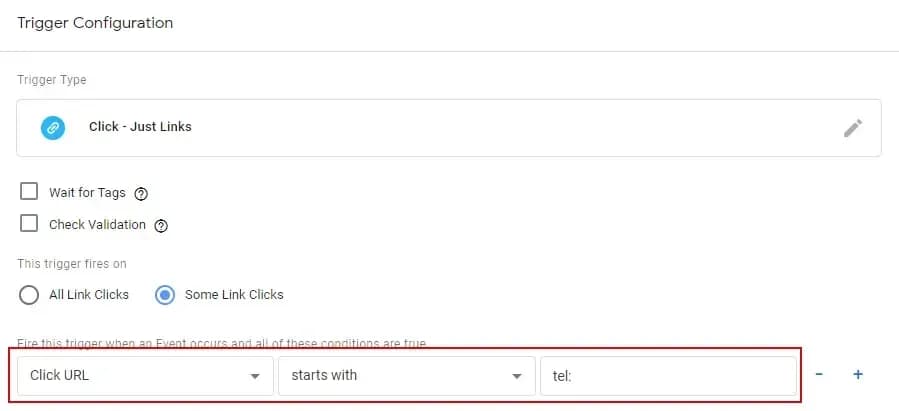Enable the Wait for Tags checkbox
899x411 pixels.
[30, 192]
